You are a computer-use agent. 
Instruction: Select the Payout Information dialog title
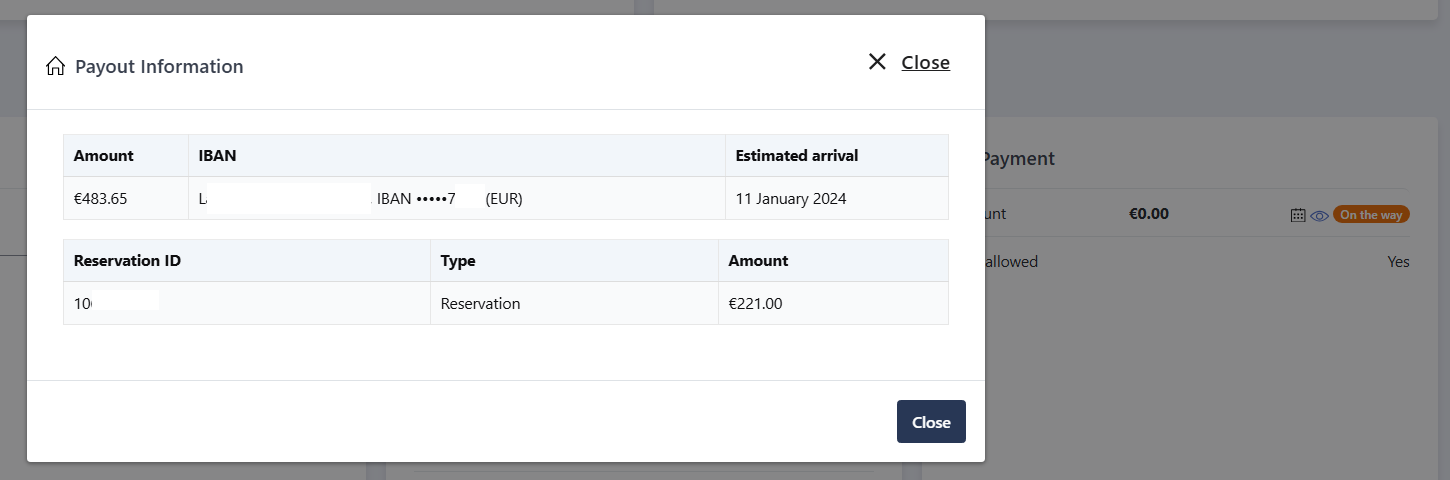pos(159,67)
